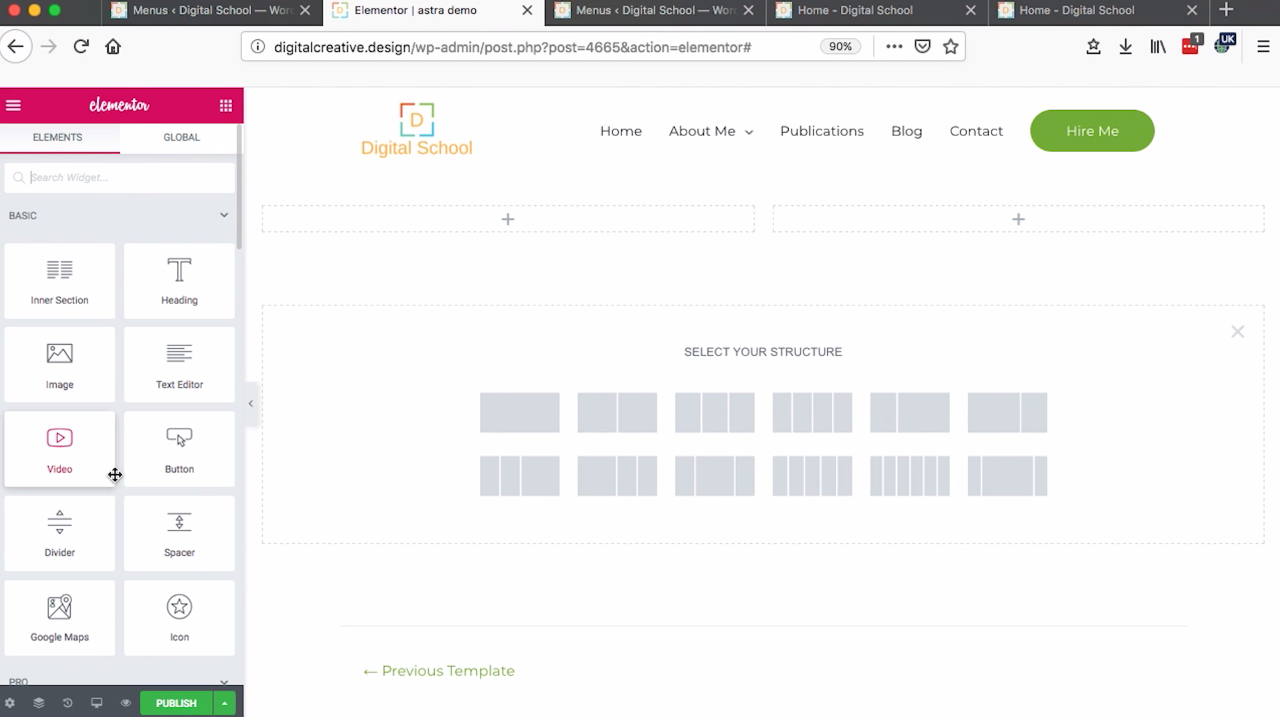1280x717 pixels.
Task: Open the Elementor widgets grid icon
Action: [x=226, y=105]
